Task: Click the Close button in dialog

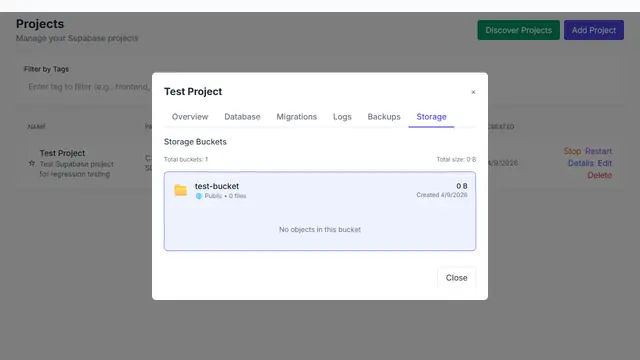Action: click(456, 278)
